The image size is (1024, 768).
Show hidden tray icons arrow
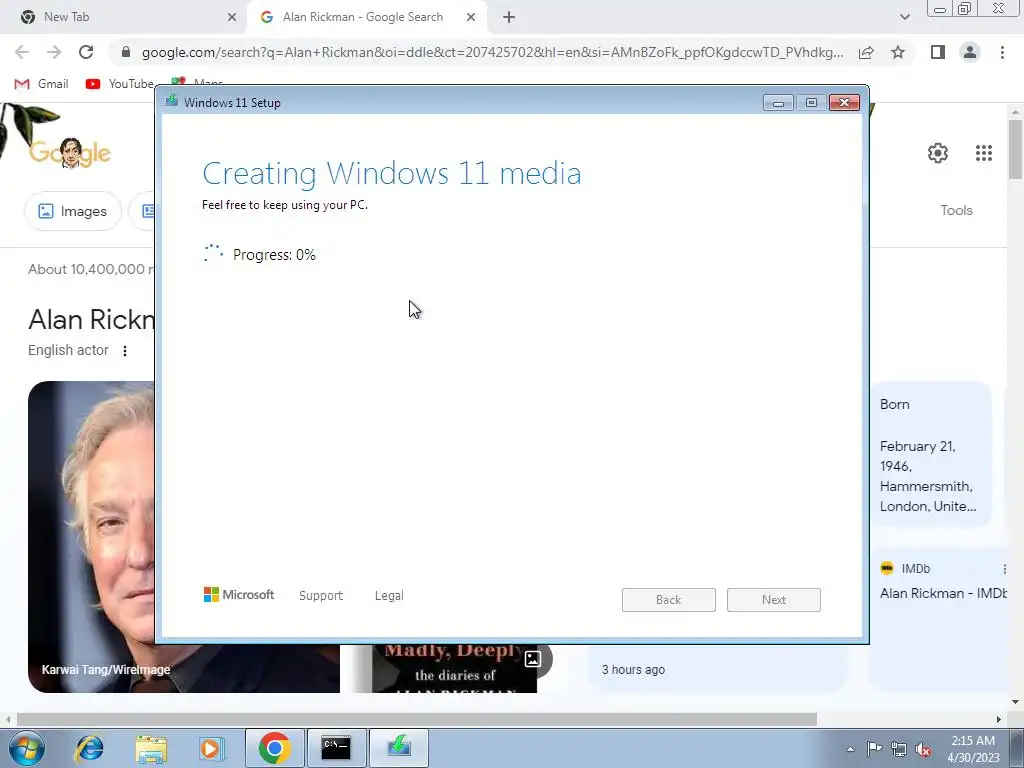(x=850, y=749)
